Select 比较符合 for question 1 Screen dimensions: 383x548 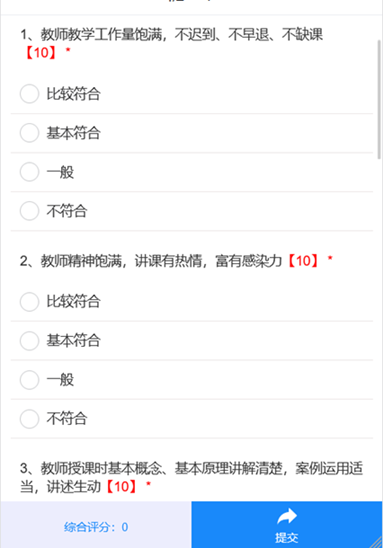[192, 94]
